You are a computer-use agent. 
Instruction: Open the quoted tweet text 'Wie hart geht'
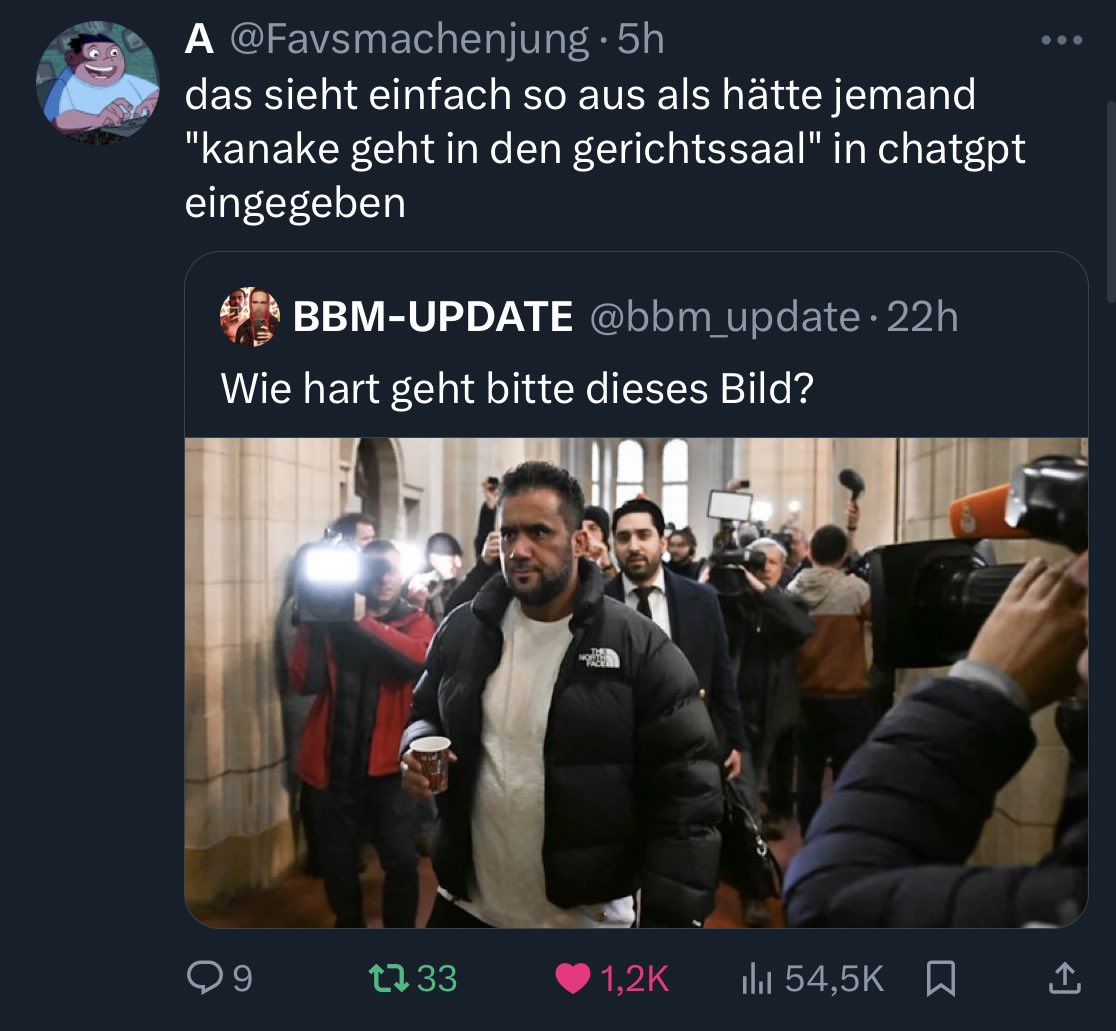coord(348,389)
